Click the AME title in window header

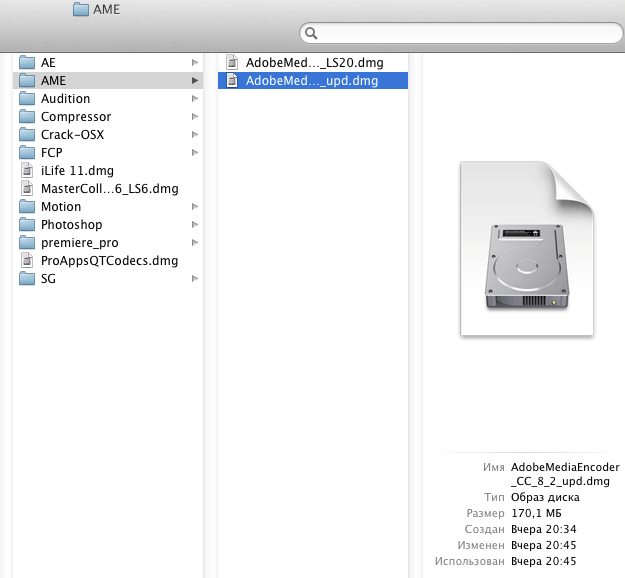tap(106, 9)
